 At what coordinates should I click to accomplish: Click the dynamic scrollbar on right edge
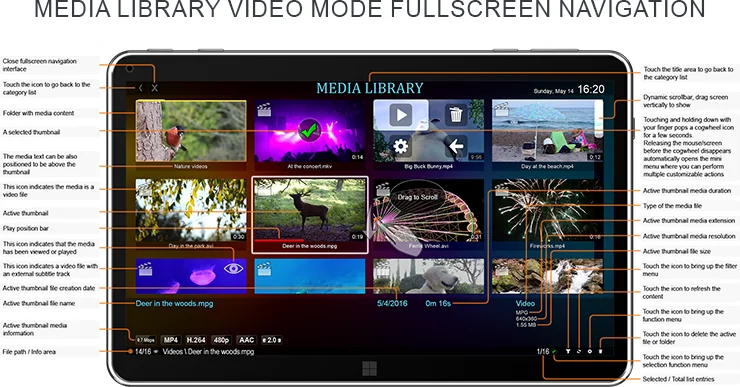click(598, 118)
